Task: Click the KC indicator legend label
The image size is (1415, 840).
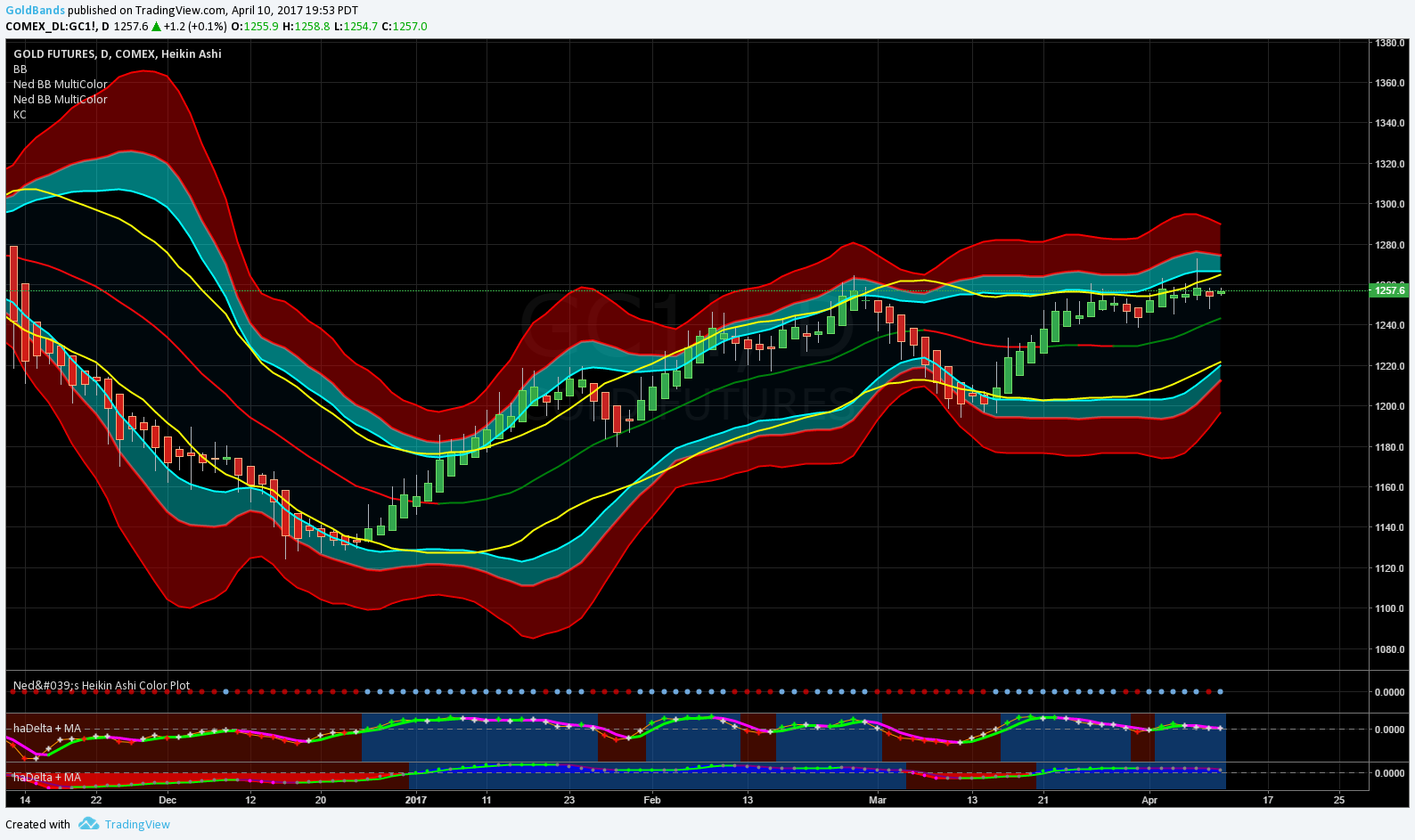Action: 20,114
